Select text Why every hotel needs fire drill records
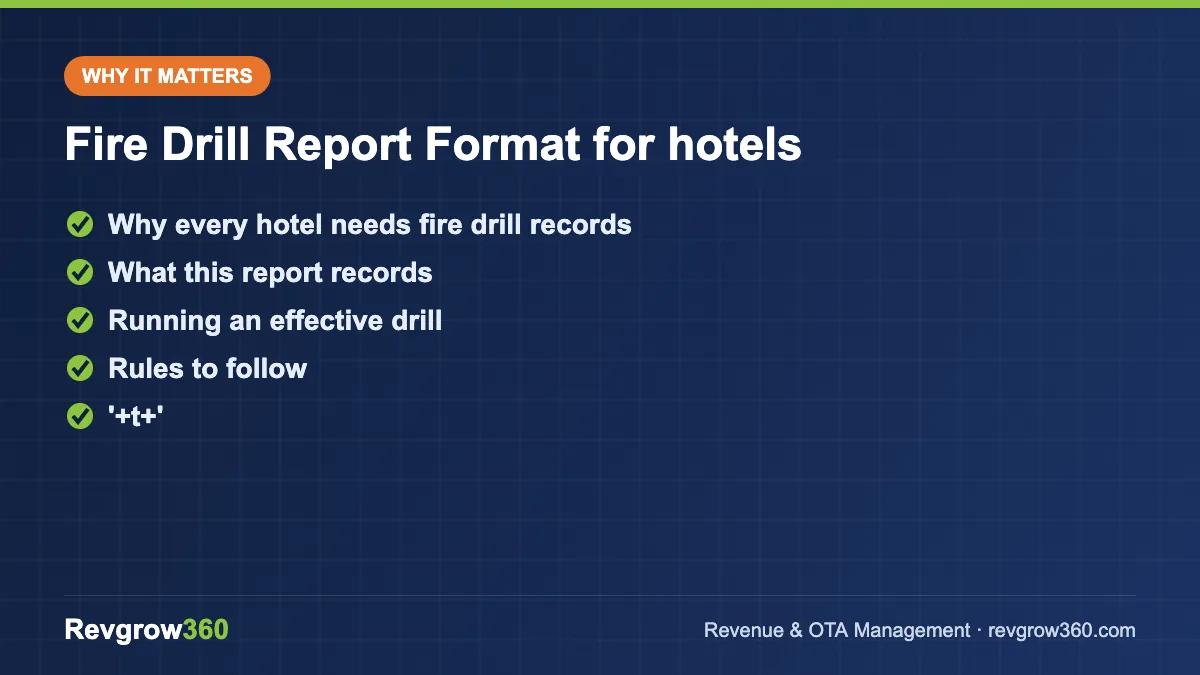 pyautogui.click(x=370, y=224)
